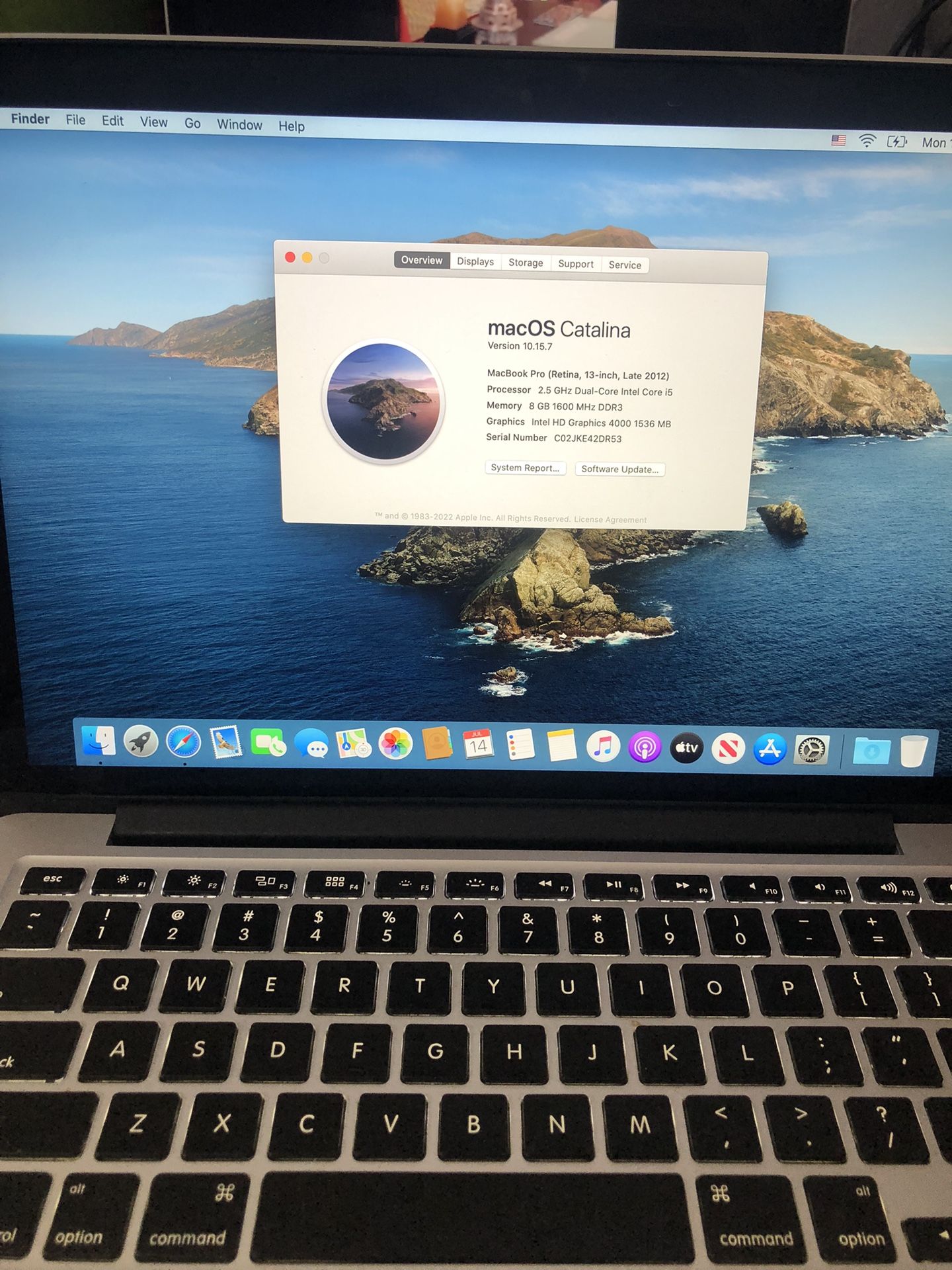Minimize the About This Mac window
This screenshot has width=952, height=1270.
307,257
